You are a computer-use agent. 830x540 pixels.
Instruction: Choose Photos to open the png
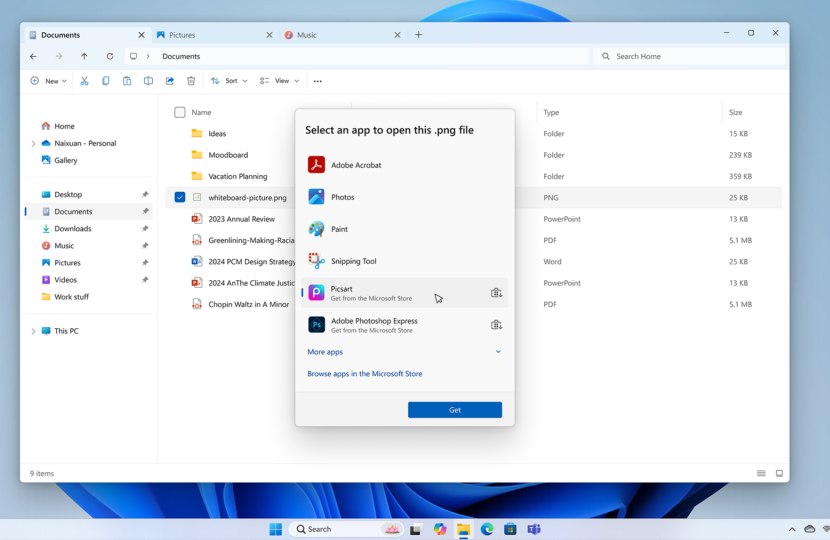(404, 197)
